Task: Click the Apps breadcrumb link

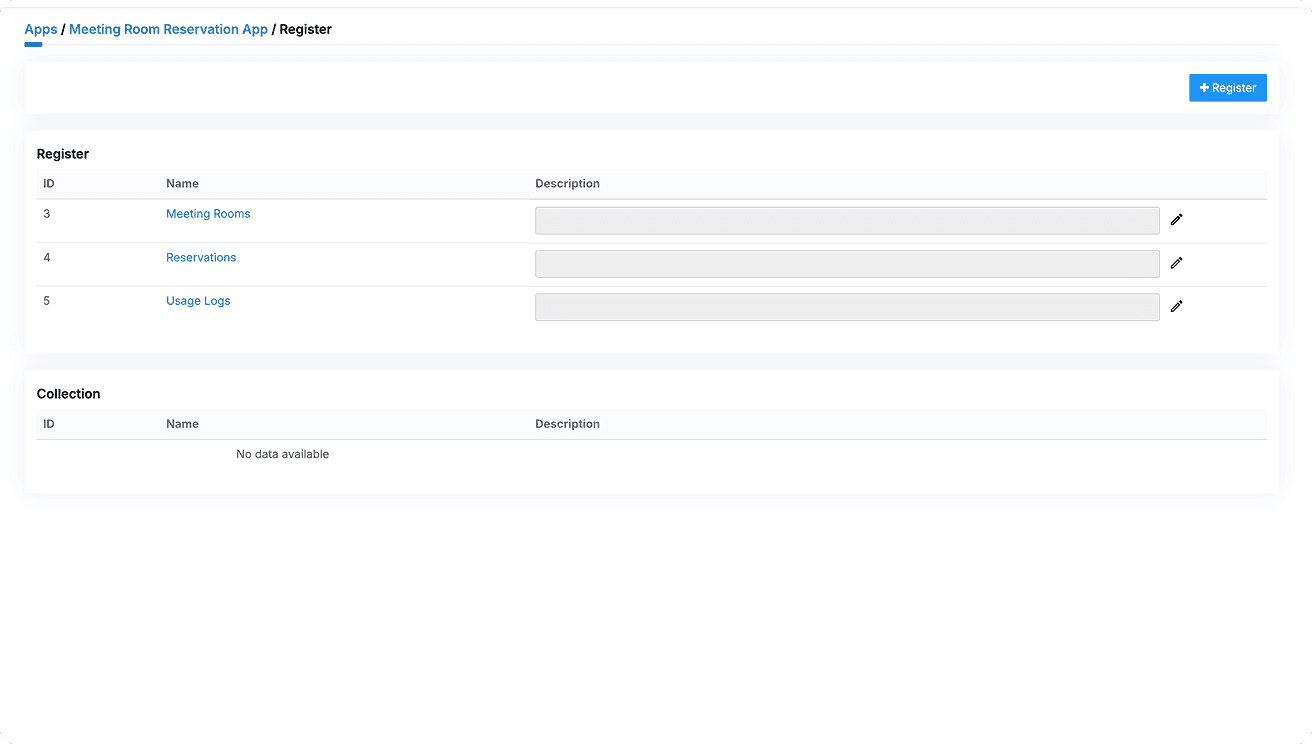Action: pyautogui.click(x=40, y=29)
